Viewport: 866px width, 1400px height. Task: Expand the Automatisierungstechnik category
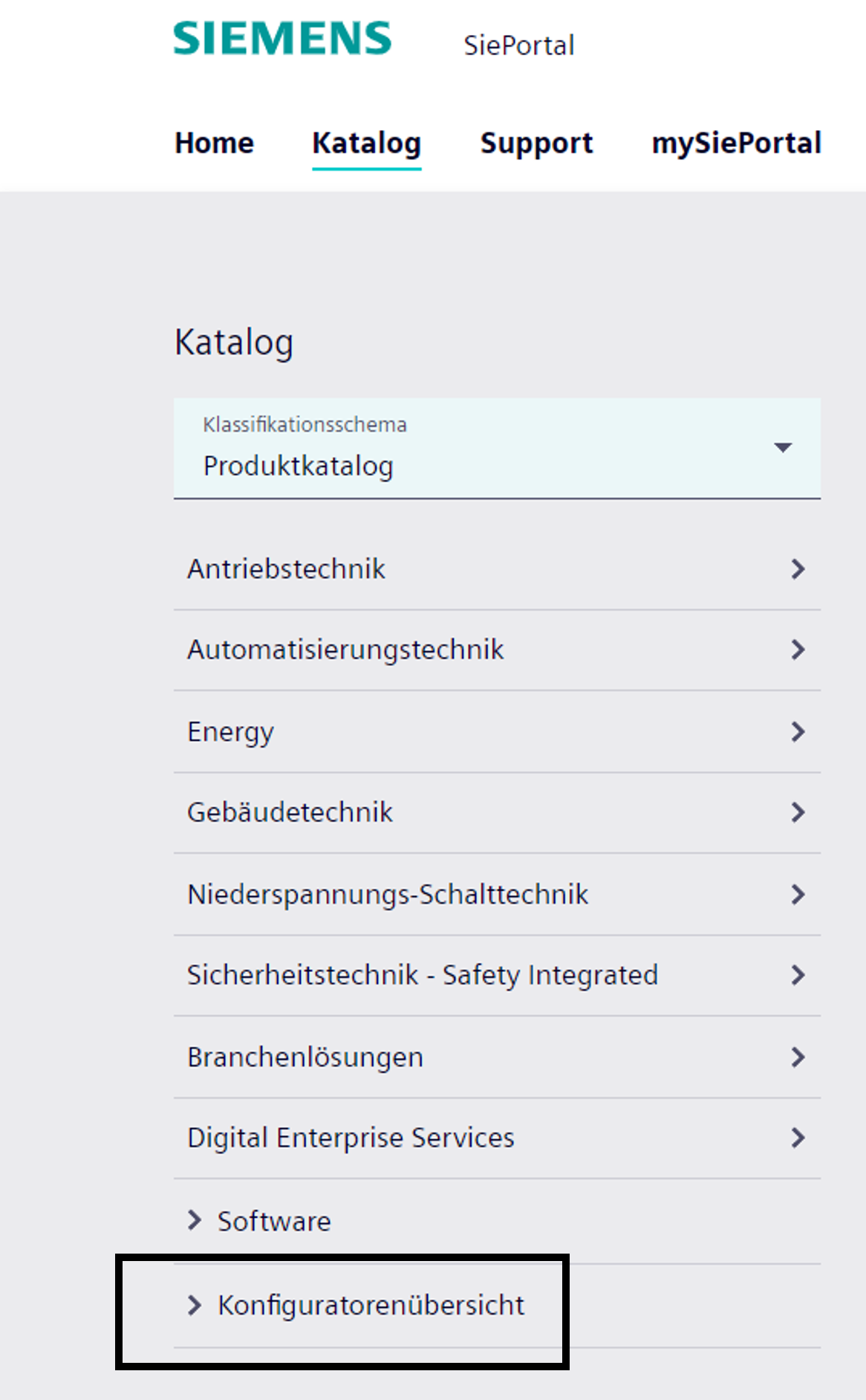(345, 649)
